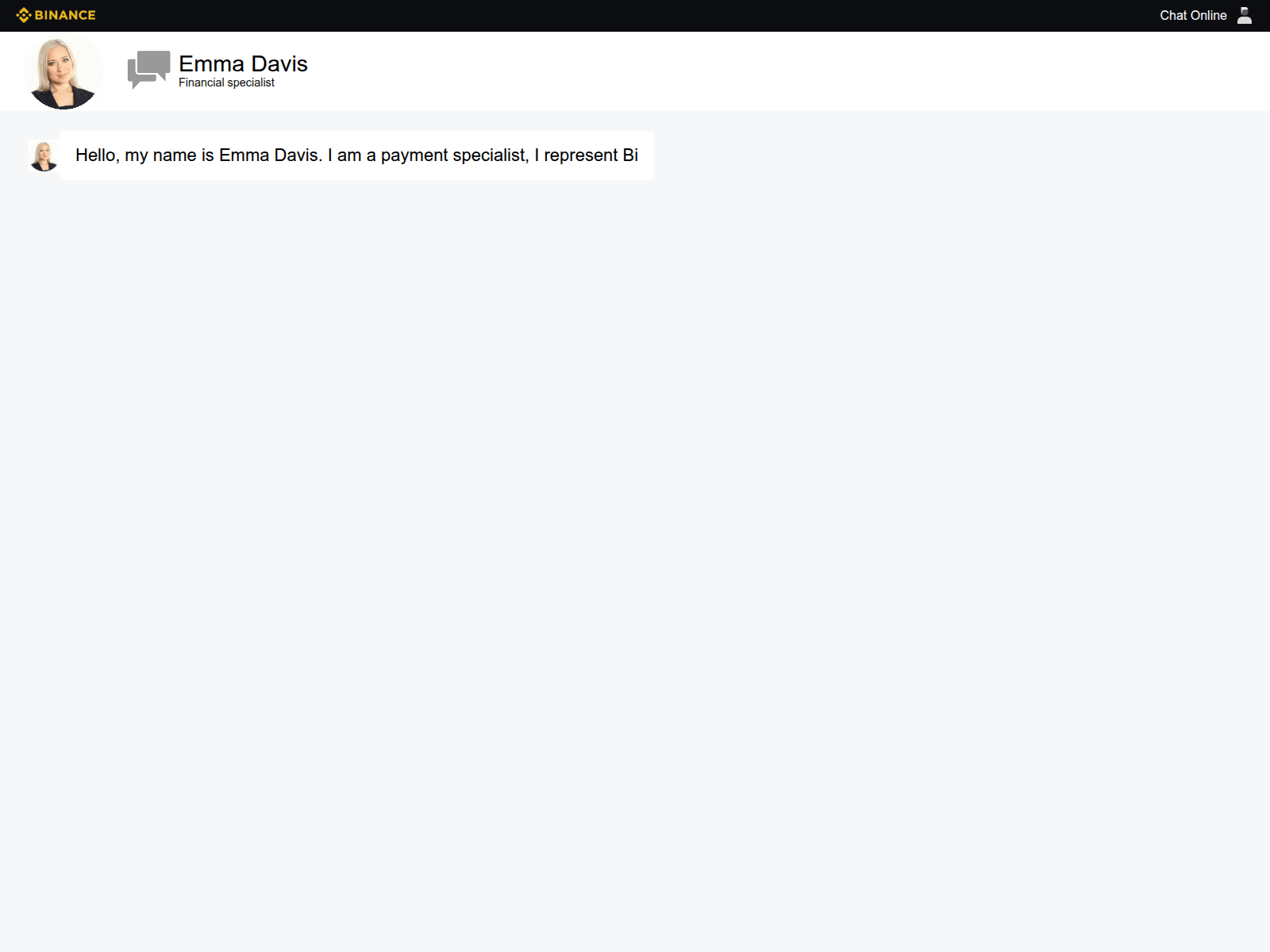Click the Financial specialist subtitle

pos(226,83)
